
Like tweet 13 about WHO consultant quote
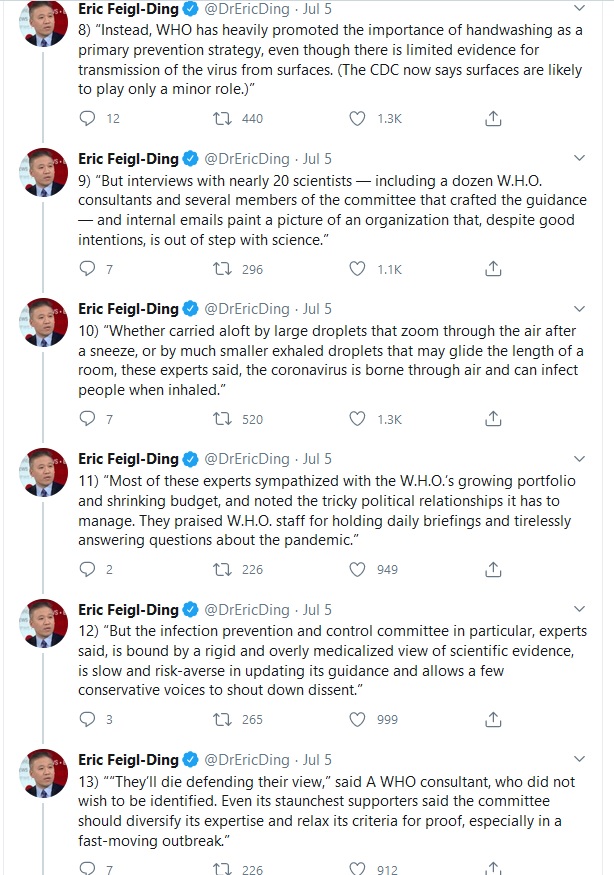[358, 869]
